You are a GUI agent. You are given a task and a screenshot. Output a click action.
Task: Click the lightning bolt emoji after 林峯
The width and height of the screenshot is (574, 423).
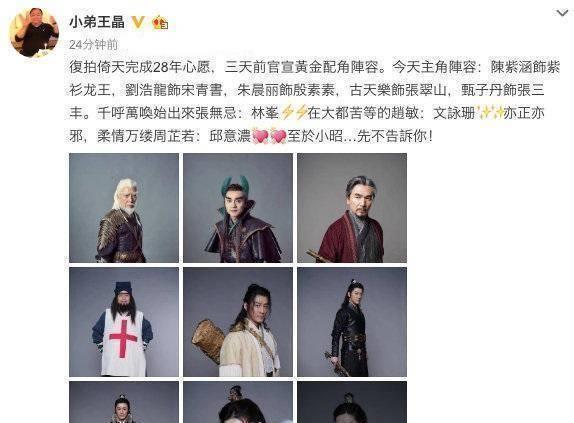[294, 113]
